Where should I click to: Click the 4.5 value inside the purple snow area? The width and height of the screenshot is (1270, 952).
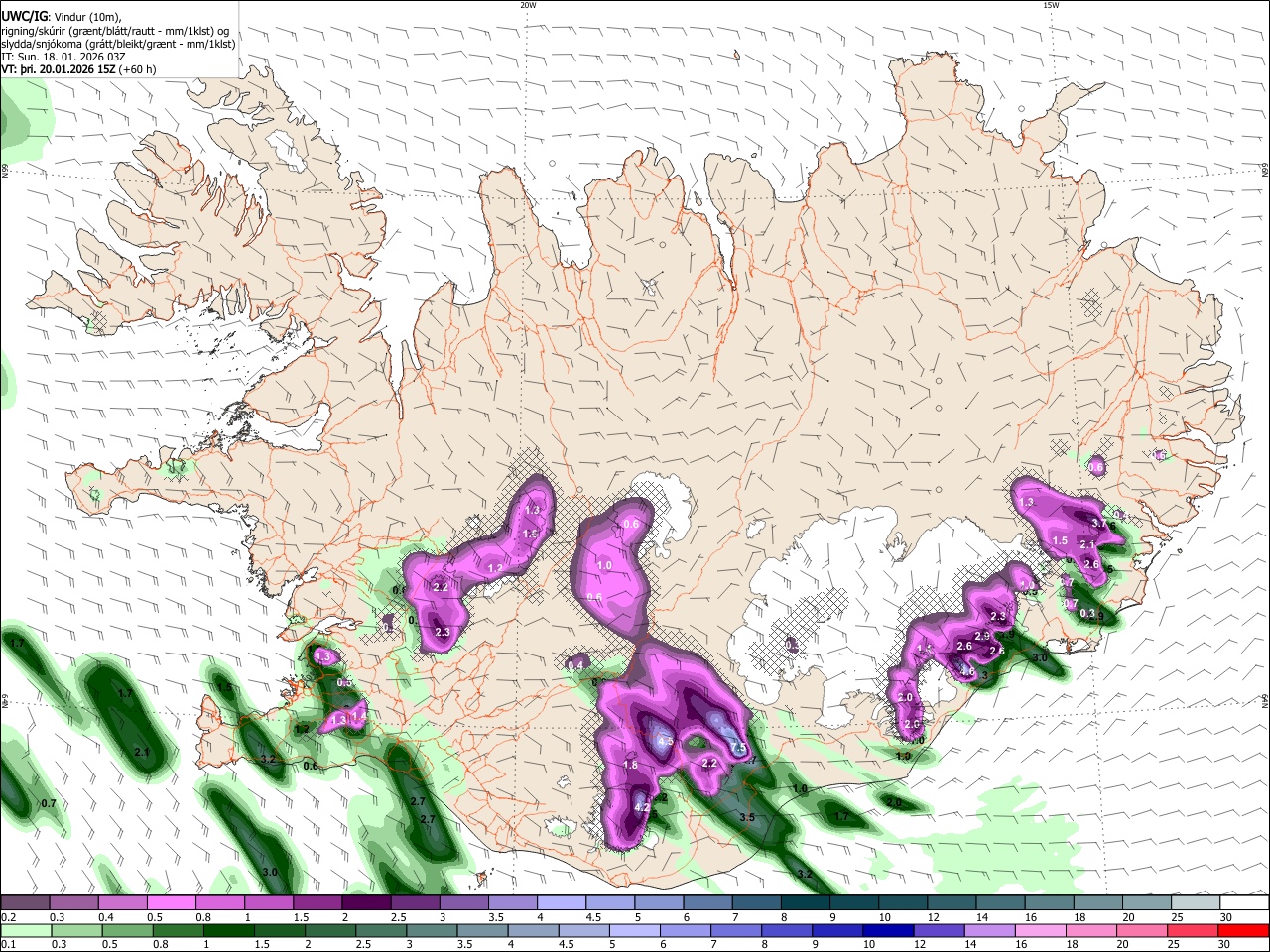point(666,741)
